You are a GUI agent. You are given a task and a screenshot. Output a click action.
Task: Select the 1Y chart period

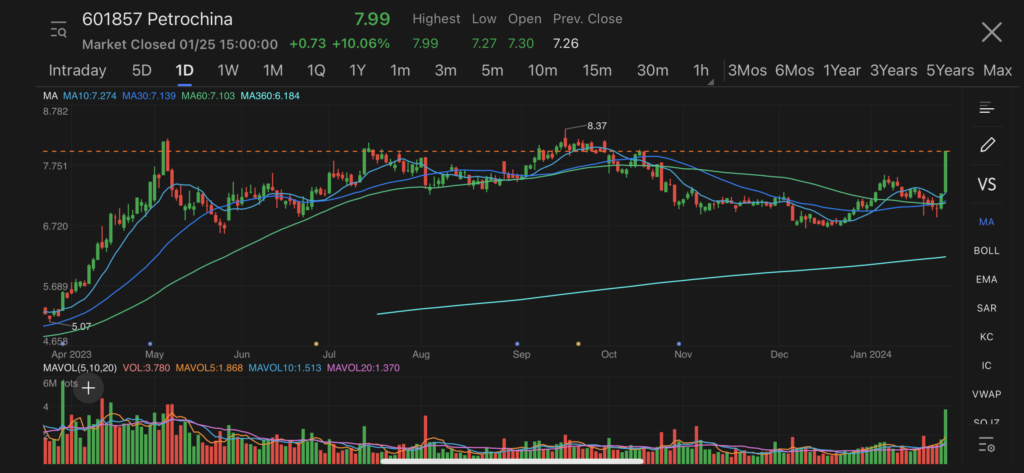(x=357, y=71)
